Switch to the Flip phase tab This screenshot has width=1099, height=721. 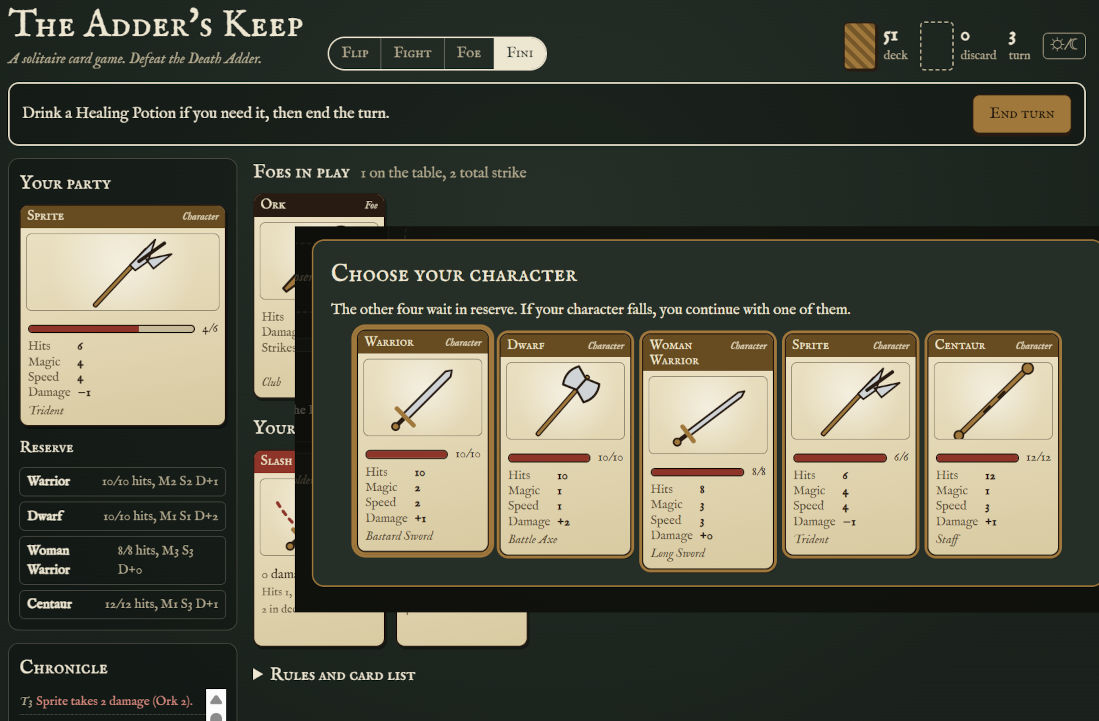355,53
